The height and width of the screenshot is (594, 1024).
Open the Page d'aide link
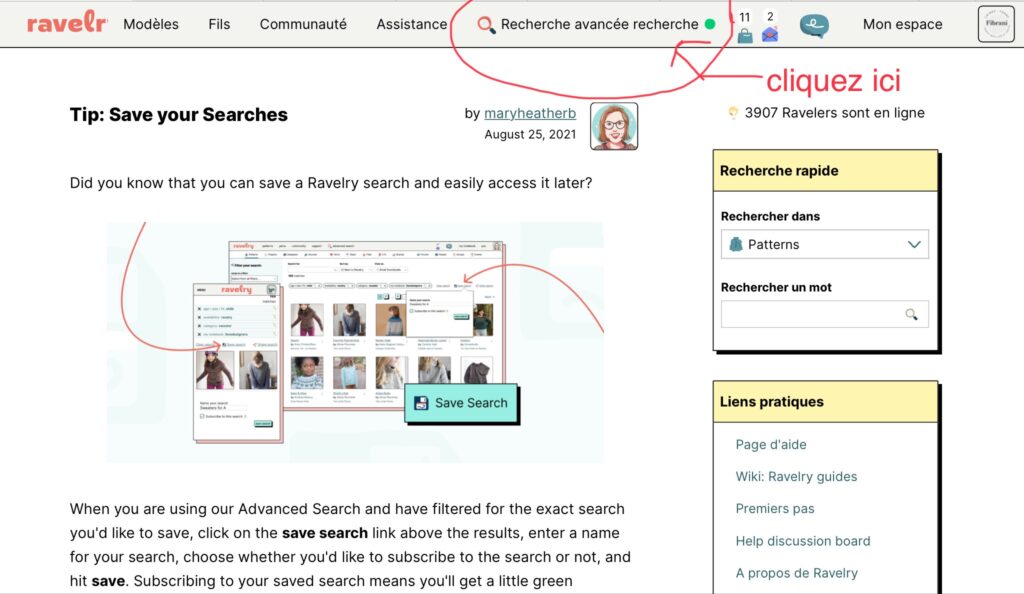point(771,445)
